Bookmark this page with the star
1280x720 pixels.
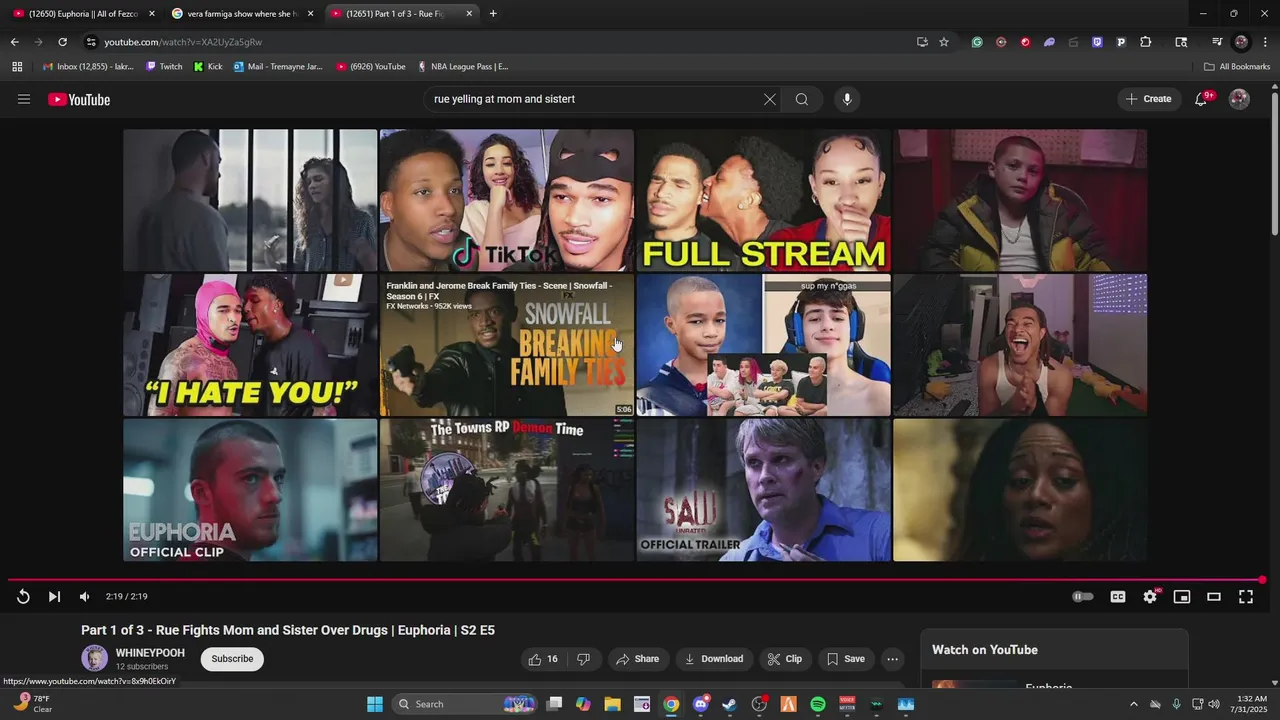pos(944,42)
